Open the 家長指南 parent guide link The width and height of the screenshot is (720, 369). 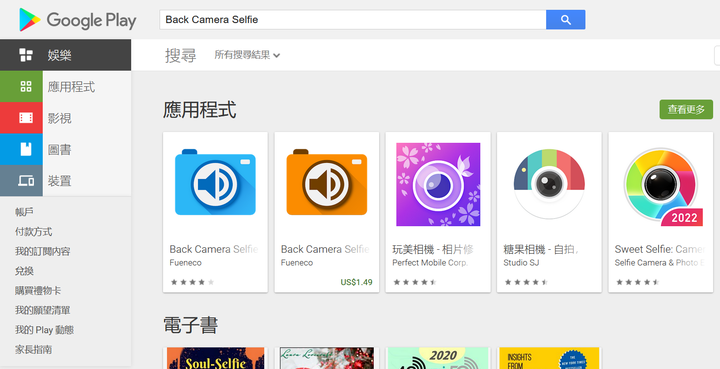click(33, 350)
